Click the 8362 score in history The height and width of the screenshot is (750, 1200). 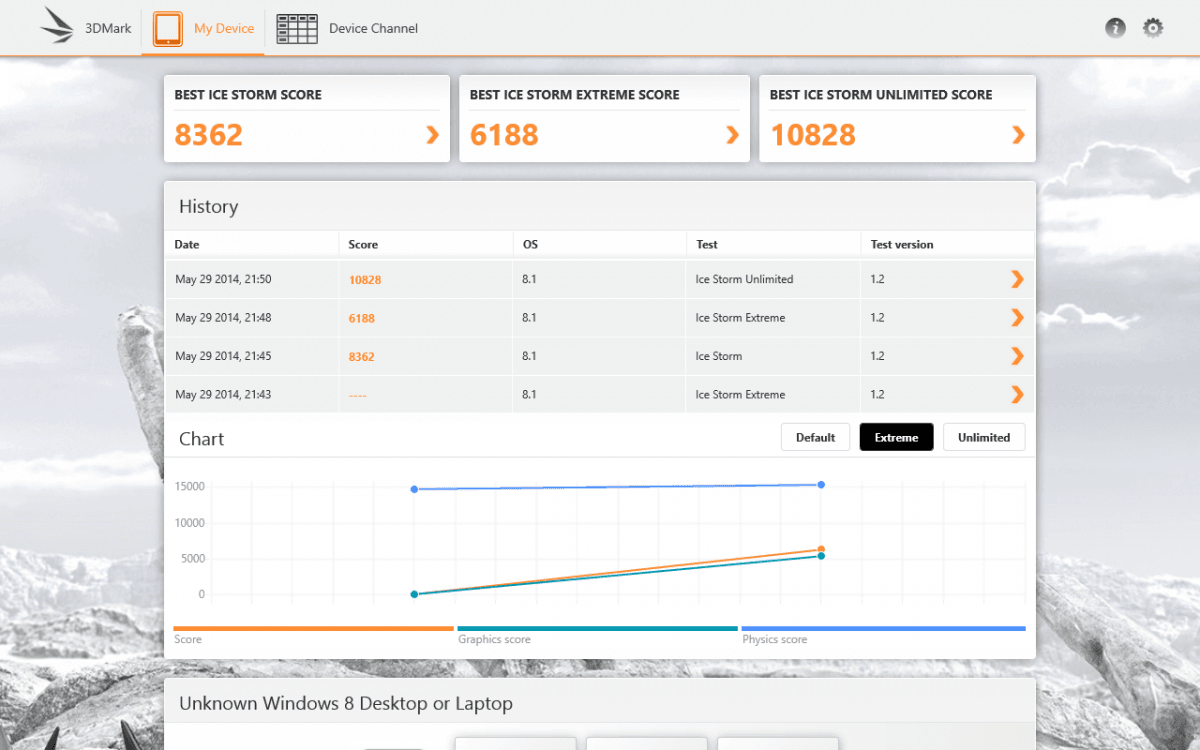coord(362,357)
